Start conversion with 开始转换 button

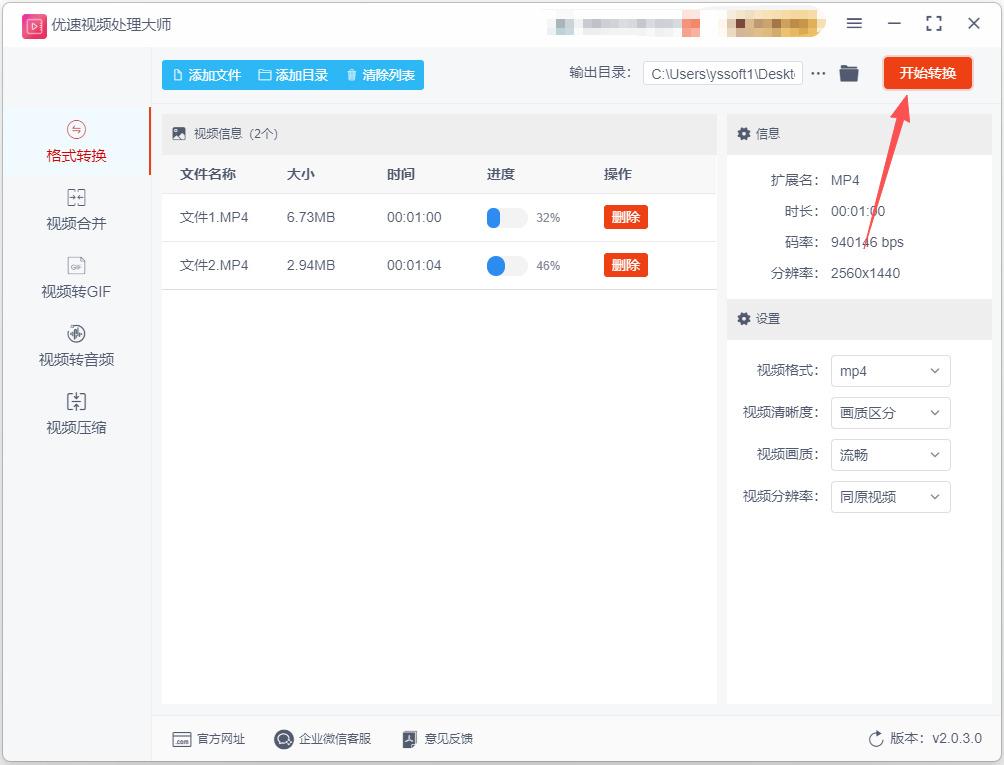click(927, 73)
